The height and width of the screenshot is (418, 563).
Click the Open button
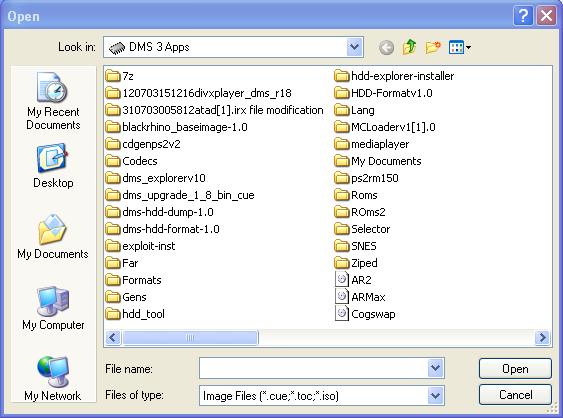click(515, 369)
